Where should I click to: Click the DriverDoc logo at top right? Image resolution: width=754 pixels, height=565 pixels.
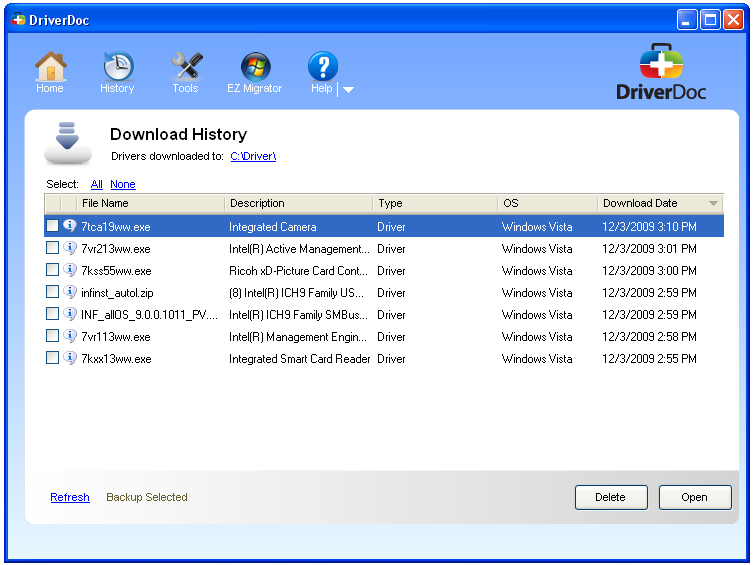(x=661, y=72)
